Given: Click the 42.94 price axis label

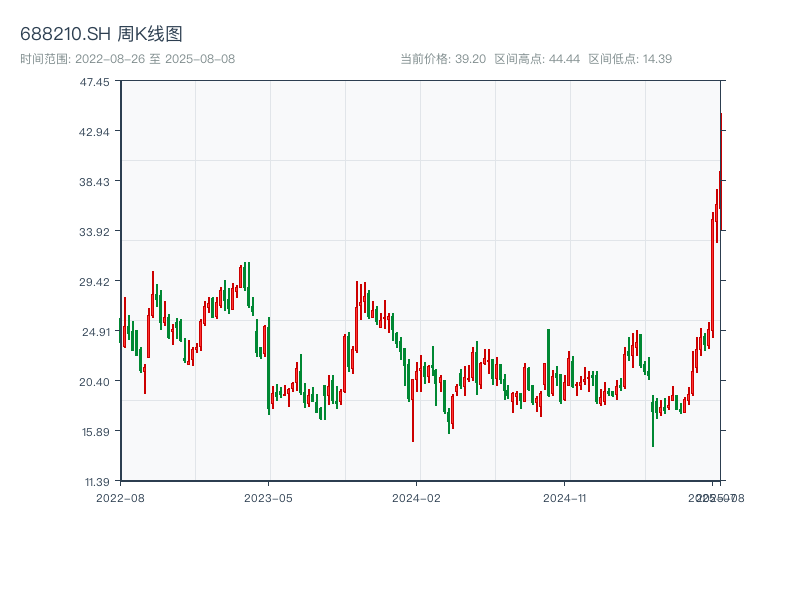Looking at the screenshot, I should point(96,132).
